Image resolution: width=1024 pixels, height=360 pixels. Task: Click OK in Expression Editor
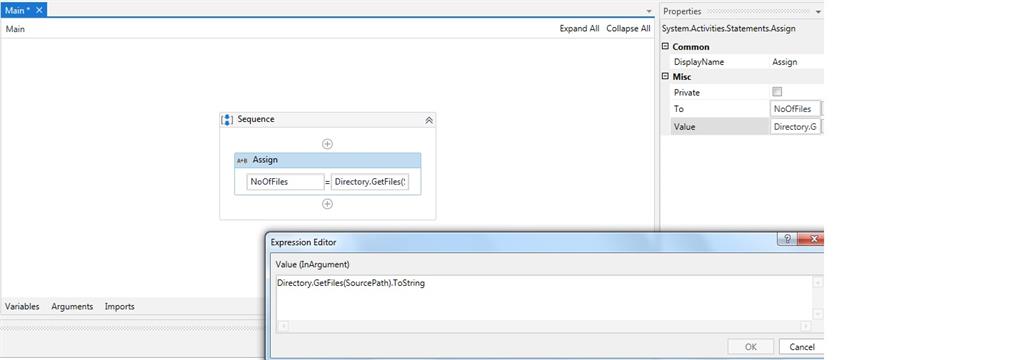(750, 347)
